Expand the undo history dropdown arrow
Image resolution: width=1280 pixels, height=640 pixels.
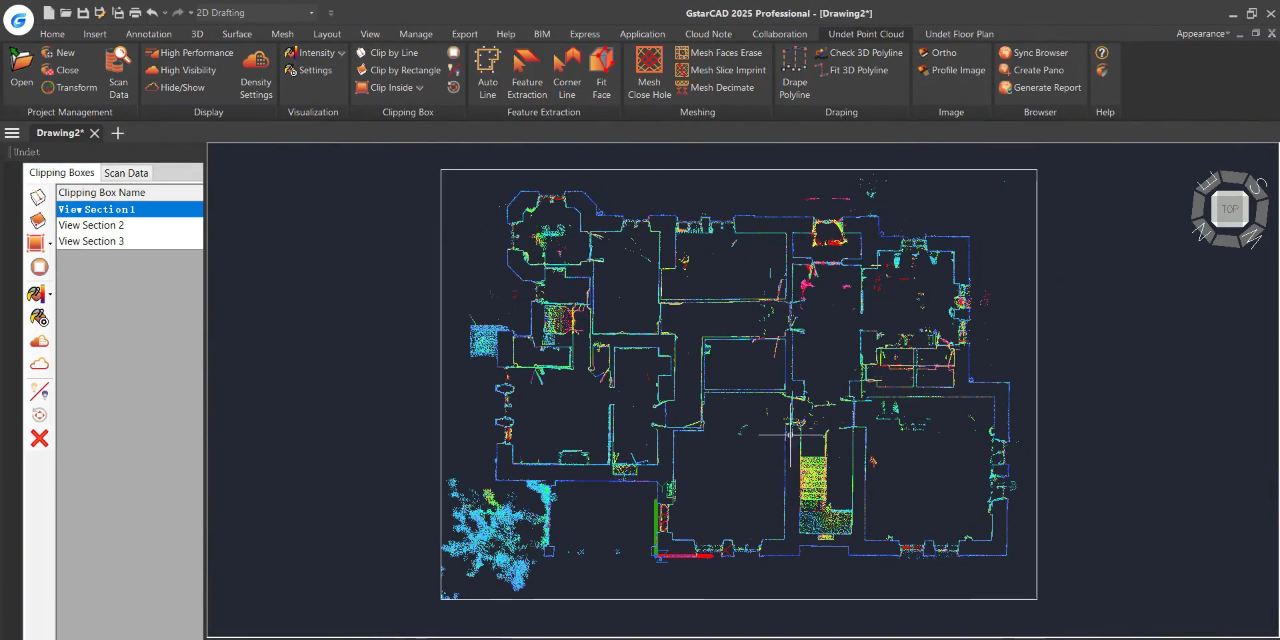click(x=164, y=13)
